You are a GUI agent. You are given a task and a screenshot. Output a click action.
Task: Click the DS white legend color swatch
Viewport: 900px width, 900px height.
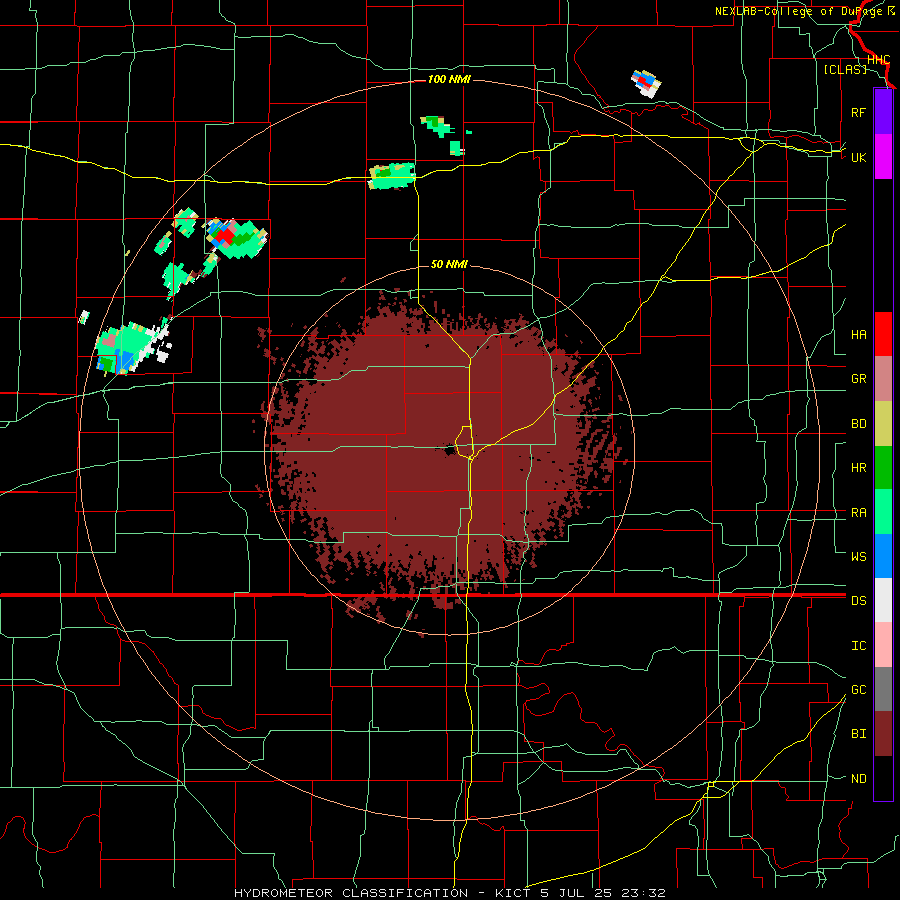(883, 600)
